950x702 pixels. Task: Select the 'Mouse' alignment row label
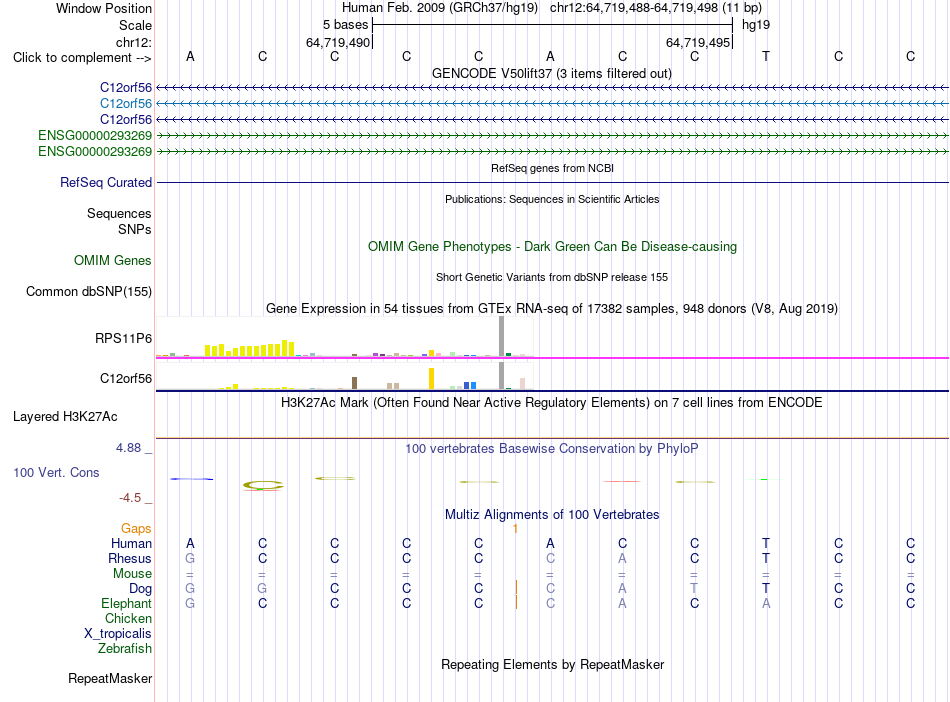132,574
